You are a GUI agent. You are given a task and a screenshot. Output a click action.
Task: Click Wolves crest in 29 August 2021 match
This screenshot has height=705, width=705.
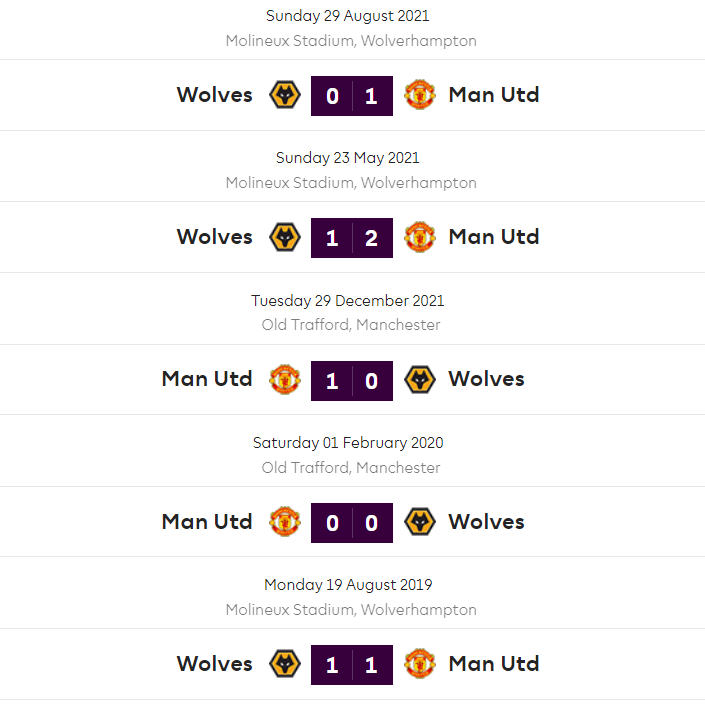pos(285,95)
